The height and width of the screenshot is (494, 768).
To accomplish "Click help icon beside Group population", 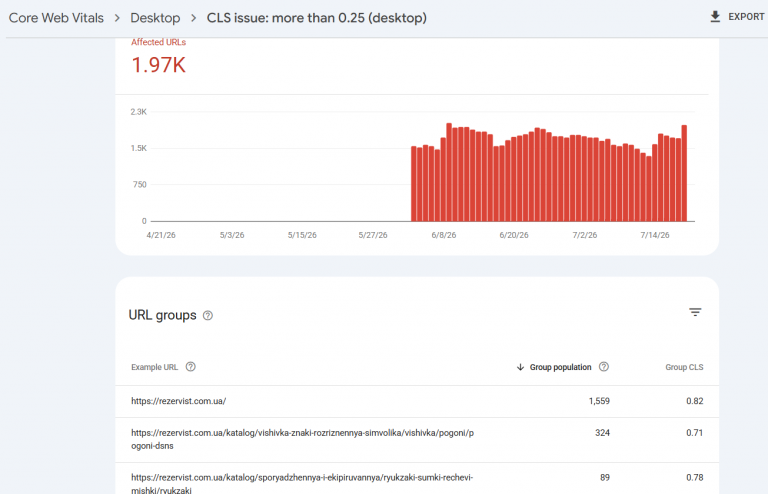I will pyautogui.click(x=604, y=367).
